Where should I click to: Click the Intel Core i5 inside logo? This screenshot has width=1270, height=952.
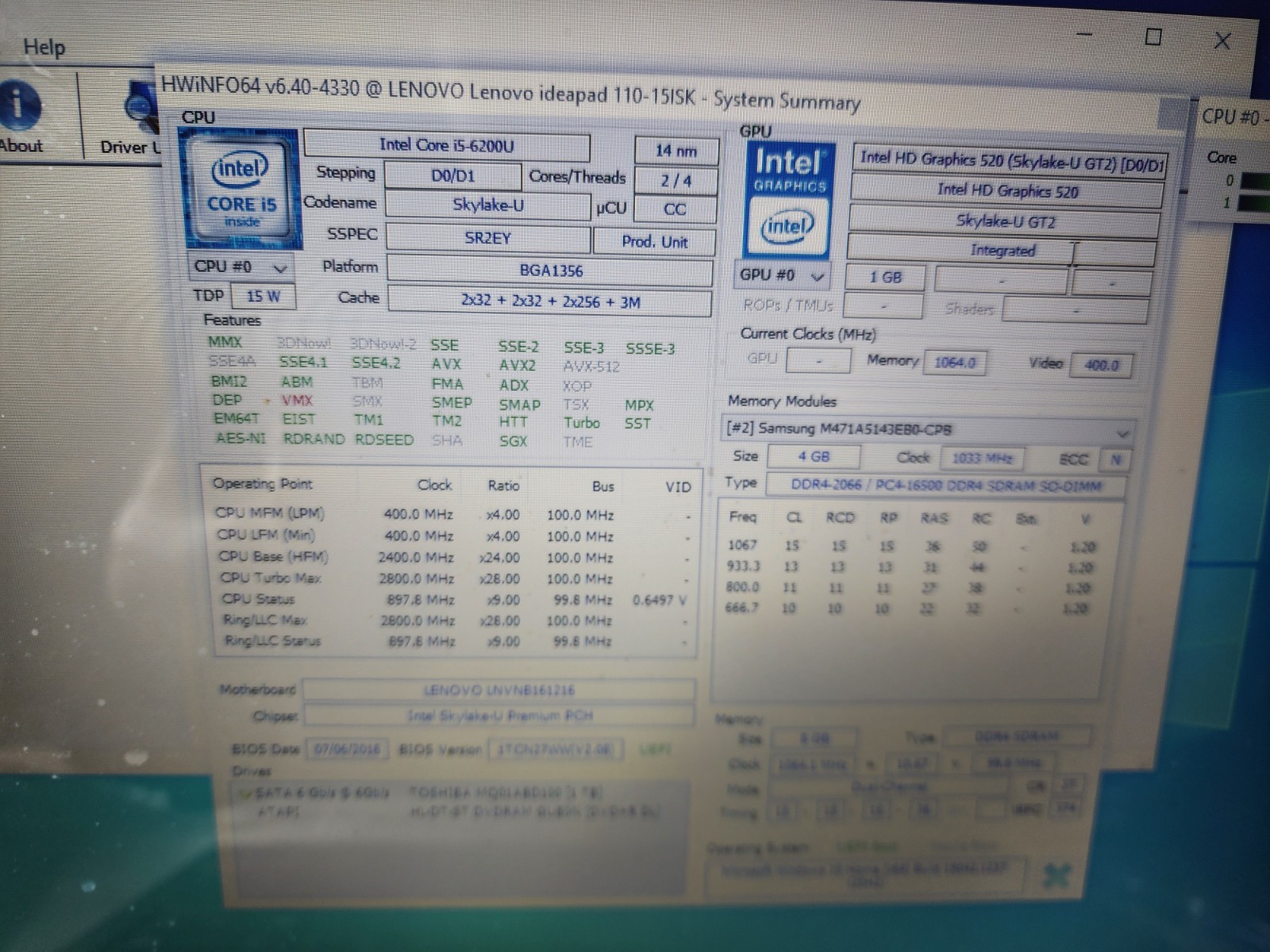click(241, 190)
